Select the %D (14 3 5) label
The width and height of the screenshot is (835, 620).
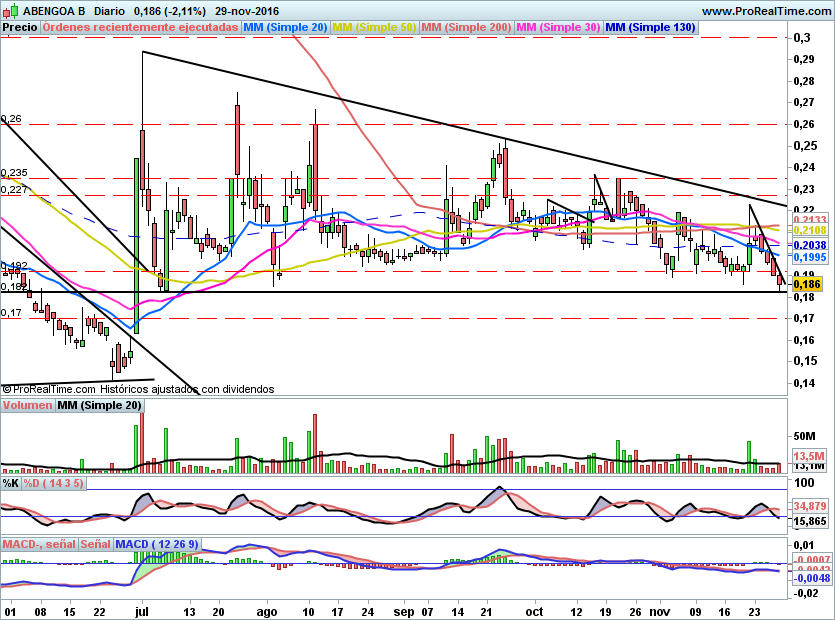(x=54, y=483)
